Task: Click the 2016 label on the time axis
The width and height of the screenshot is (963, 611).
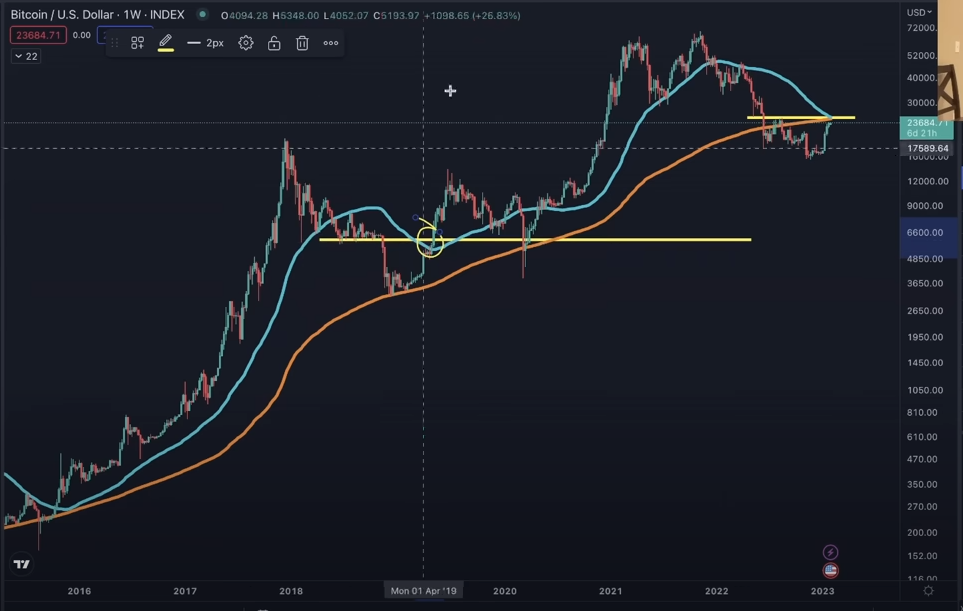Action: pyautogui.click(x=79, y=591)
